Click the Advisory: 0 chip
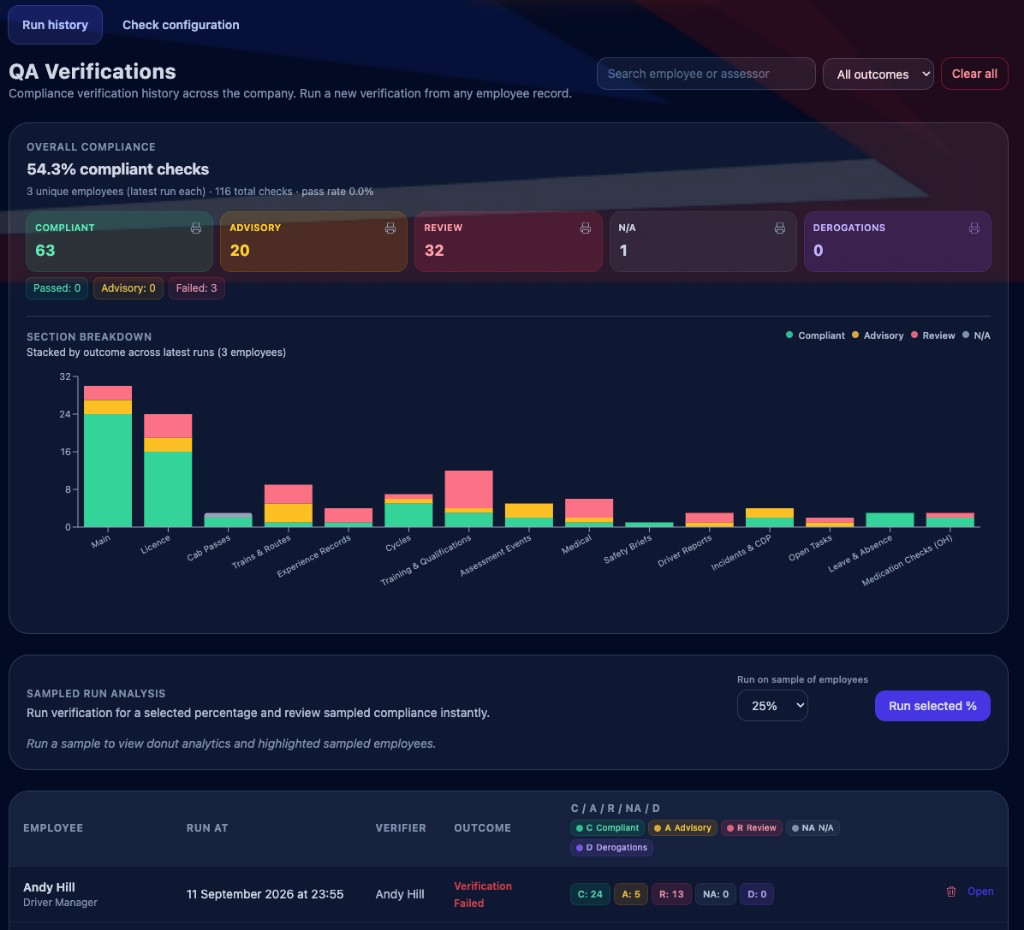The image size is (1024, 930). pos(128,288)
